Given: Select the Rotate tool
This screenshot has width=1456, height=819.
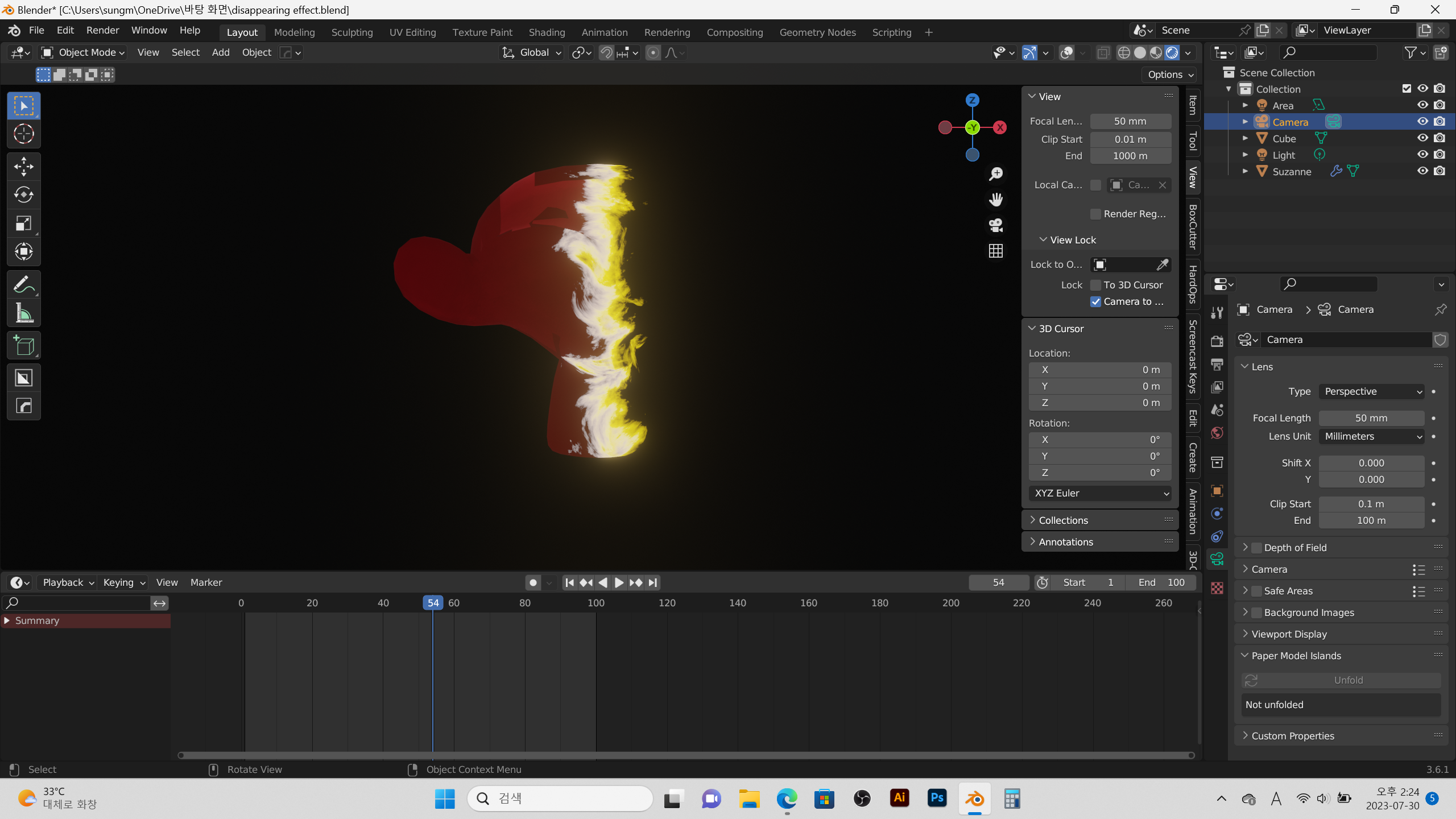Looking at the screenshot, I should 23,195.
